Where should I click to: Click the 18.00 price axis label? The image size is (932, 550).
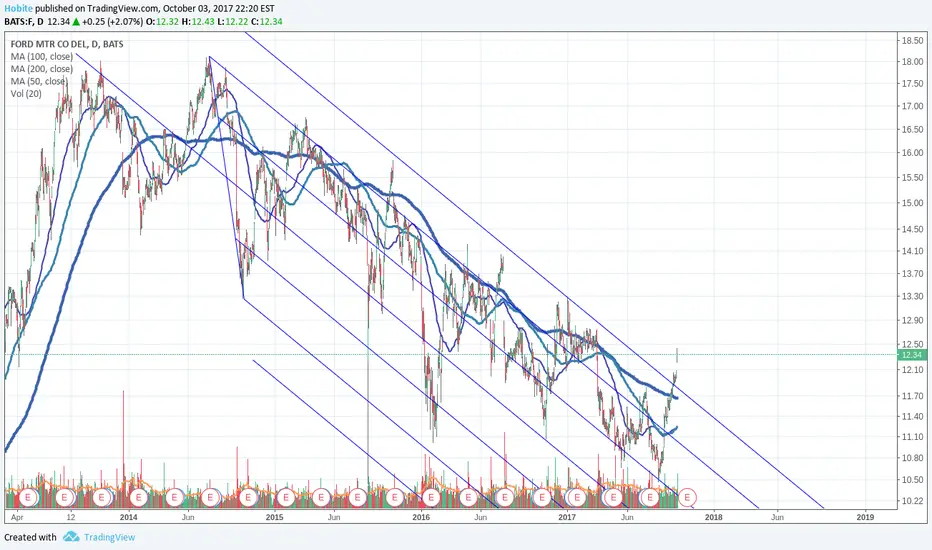tap(912, 62)
